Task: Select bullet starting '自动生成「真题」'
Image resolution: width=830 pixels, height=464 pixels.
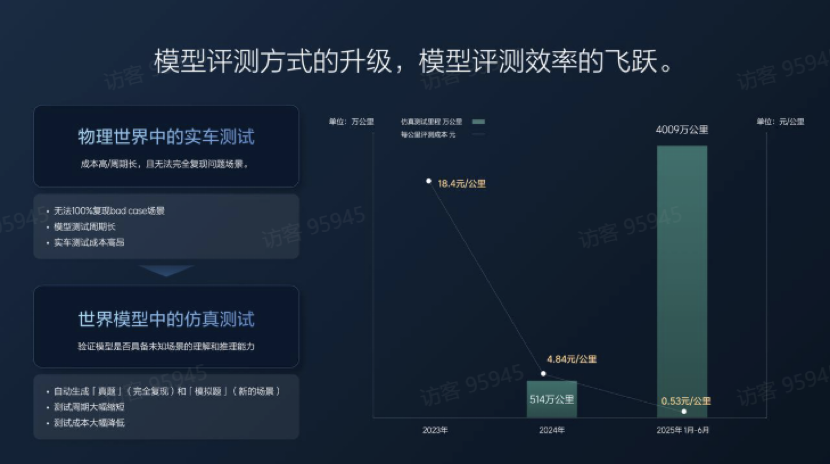Action: tap(167, 391)
